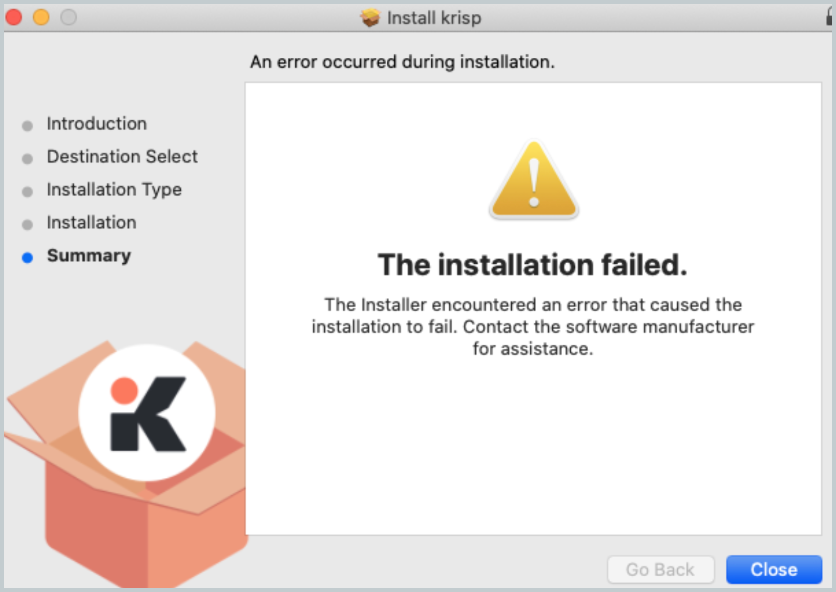Select the Summary step
This screenshot has width=836, height=592.
pos(89,255)
